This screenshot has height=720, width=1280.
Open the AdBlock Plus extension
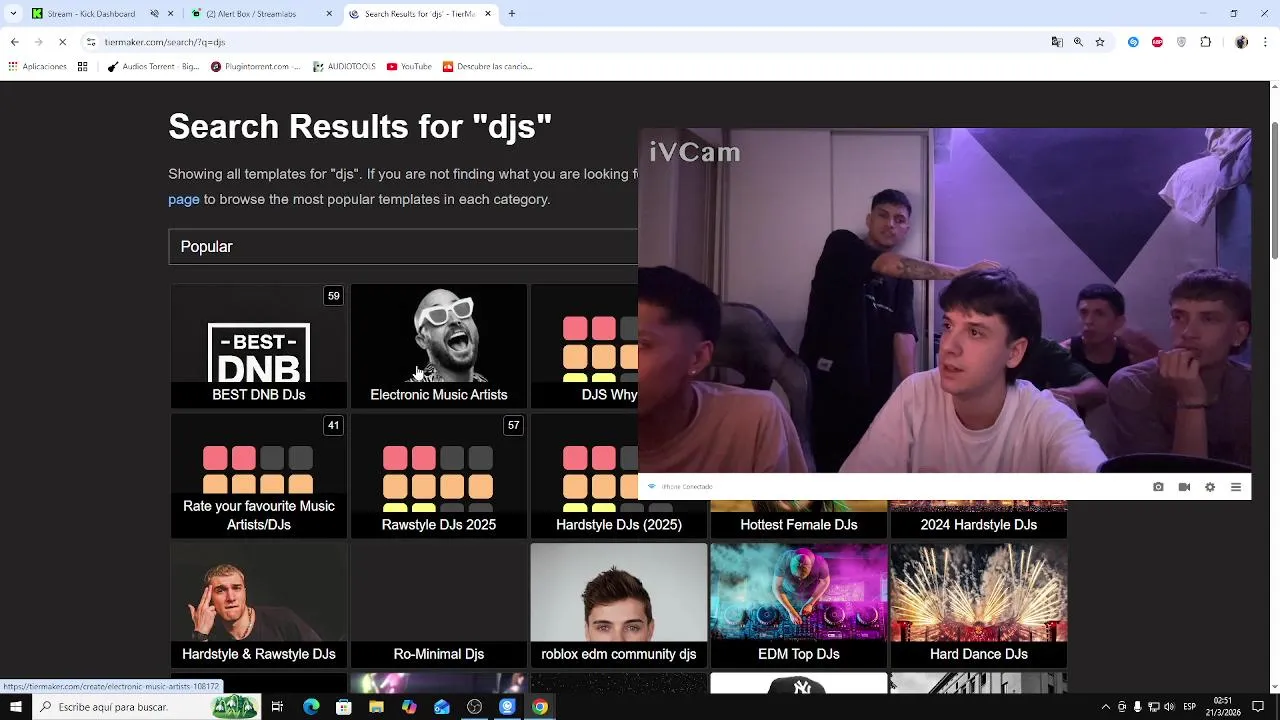[x=1157, y=42]
